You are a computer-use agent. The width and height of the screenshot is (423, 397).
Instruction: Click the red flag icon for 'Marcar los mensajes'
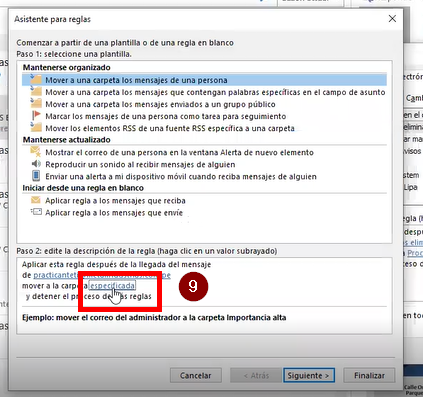click(36, 116)
